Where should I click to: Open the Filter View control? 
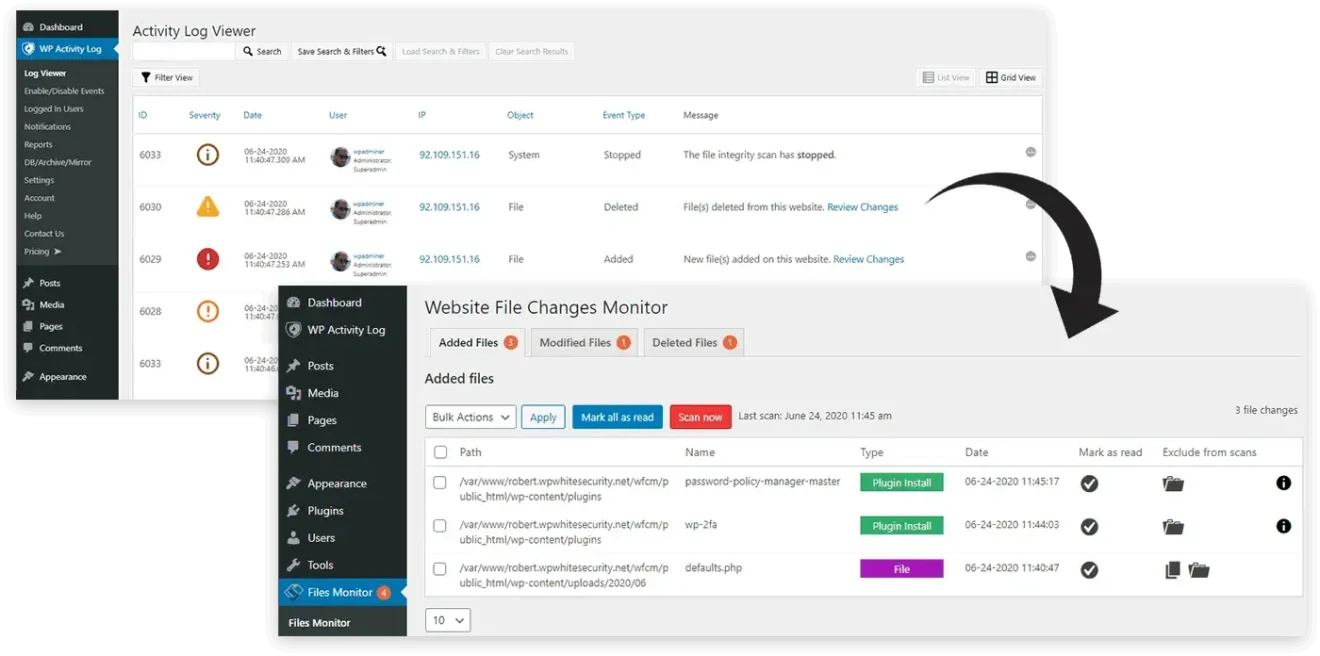click(167, 77)
